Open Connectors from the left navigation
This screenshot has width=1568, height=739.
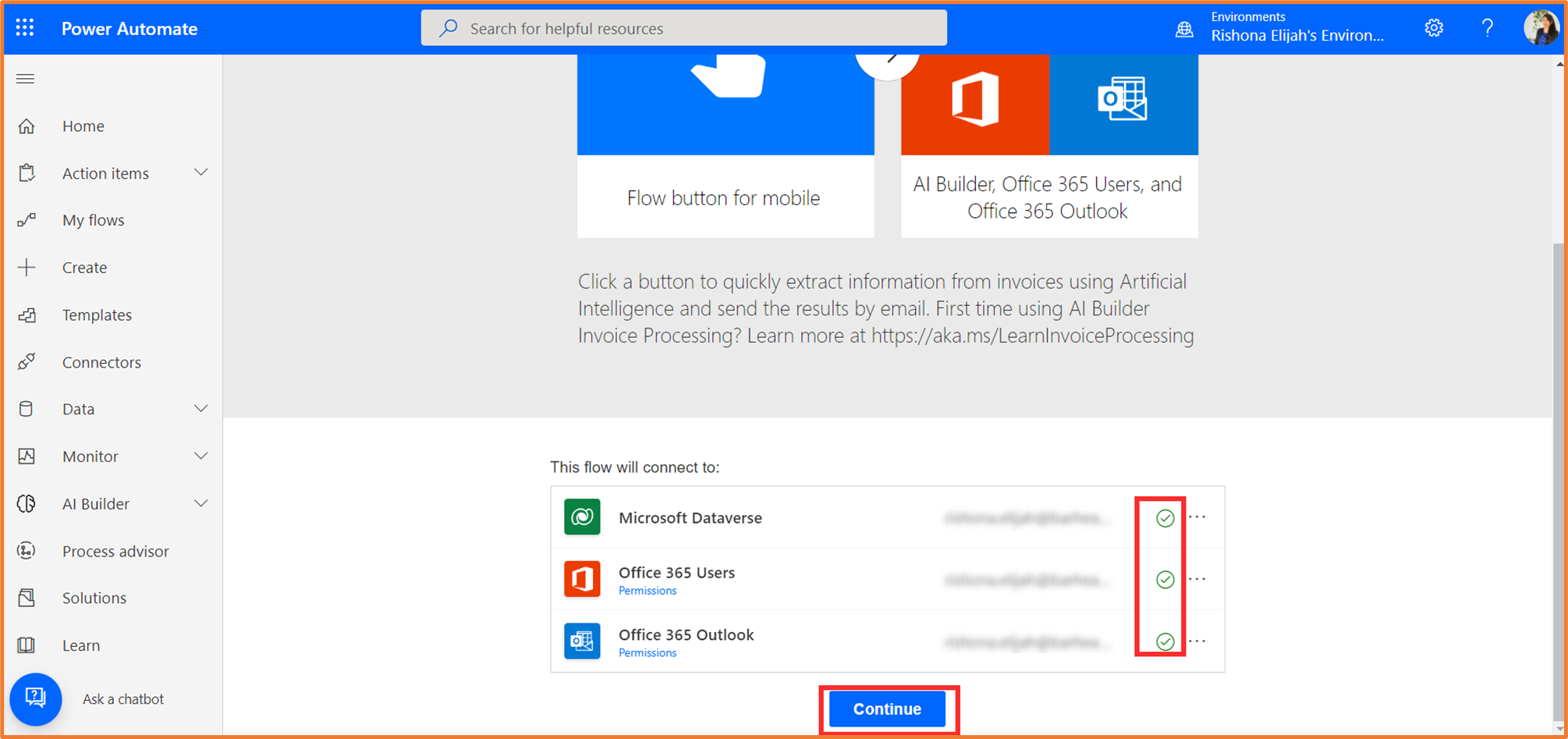point(101,362)
